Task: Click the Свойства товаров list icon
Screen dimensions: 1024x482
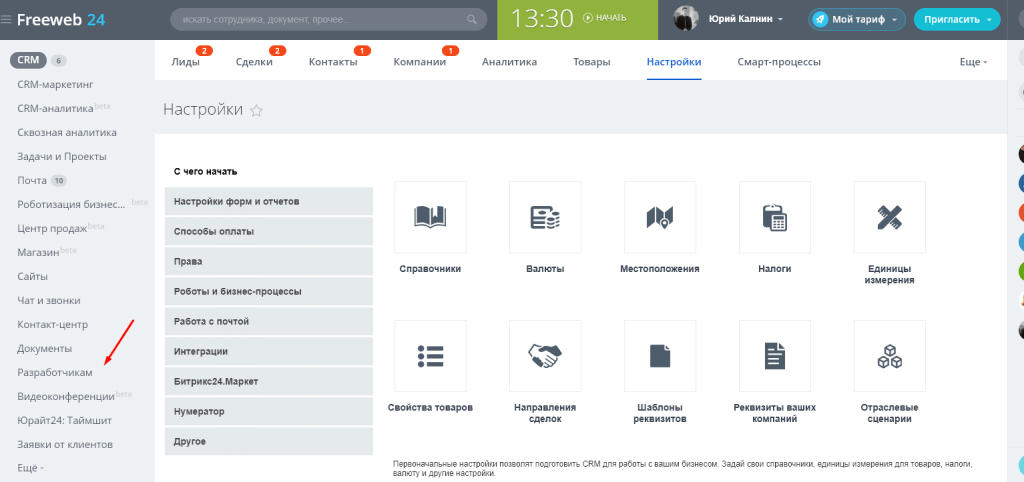Action: coord(430,356)
